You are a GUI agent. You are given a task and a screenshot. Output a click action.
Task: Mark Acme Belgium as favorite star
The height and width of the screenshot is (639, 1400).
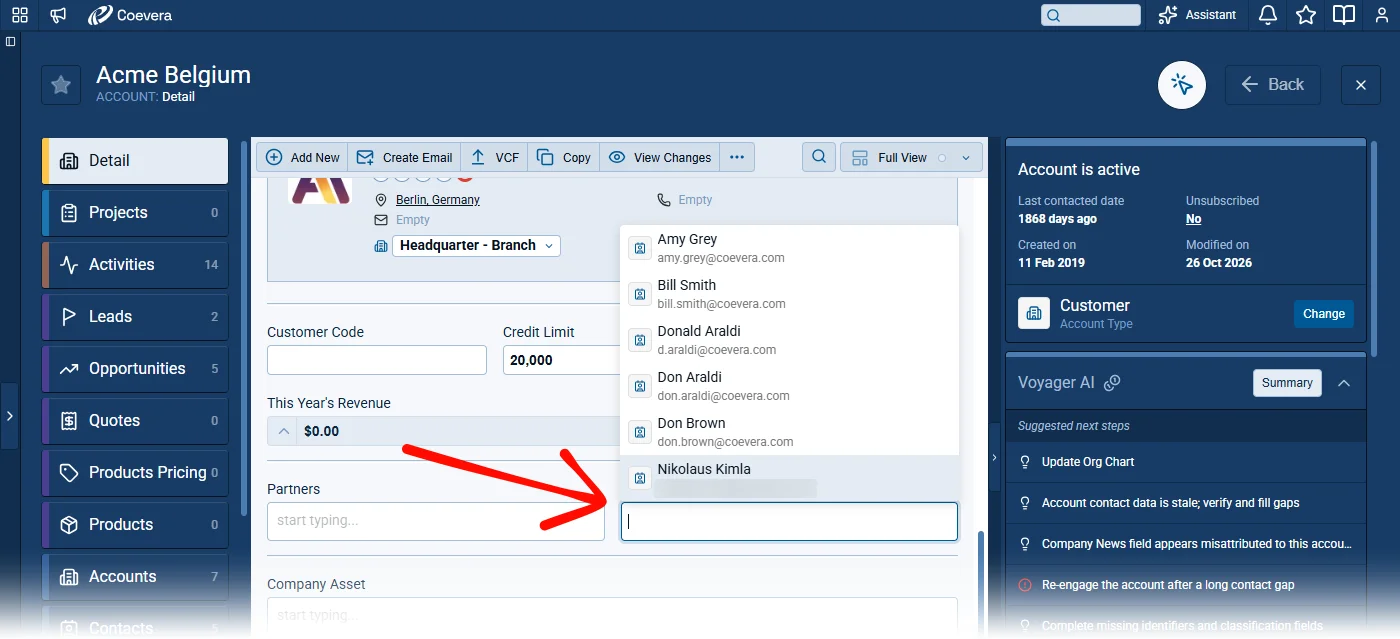61,85
